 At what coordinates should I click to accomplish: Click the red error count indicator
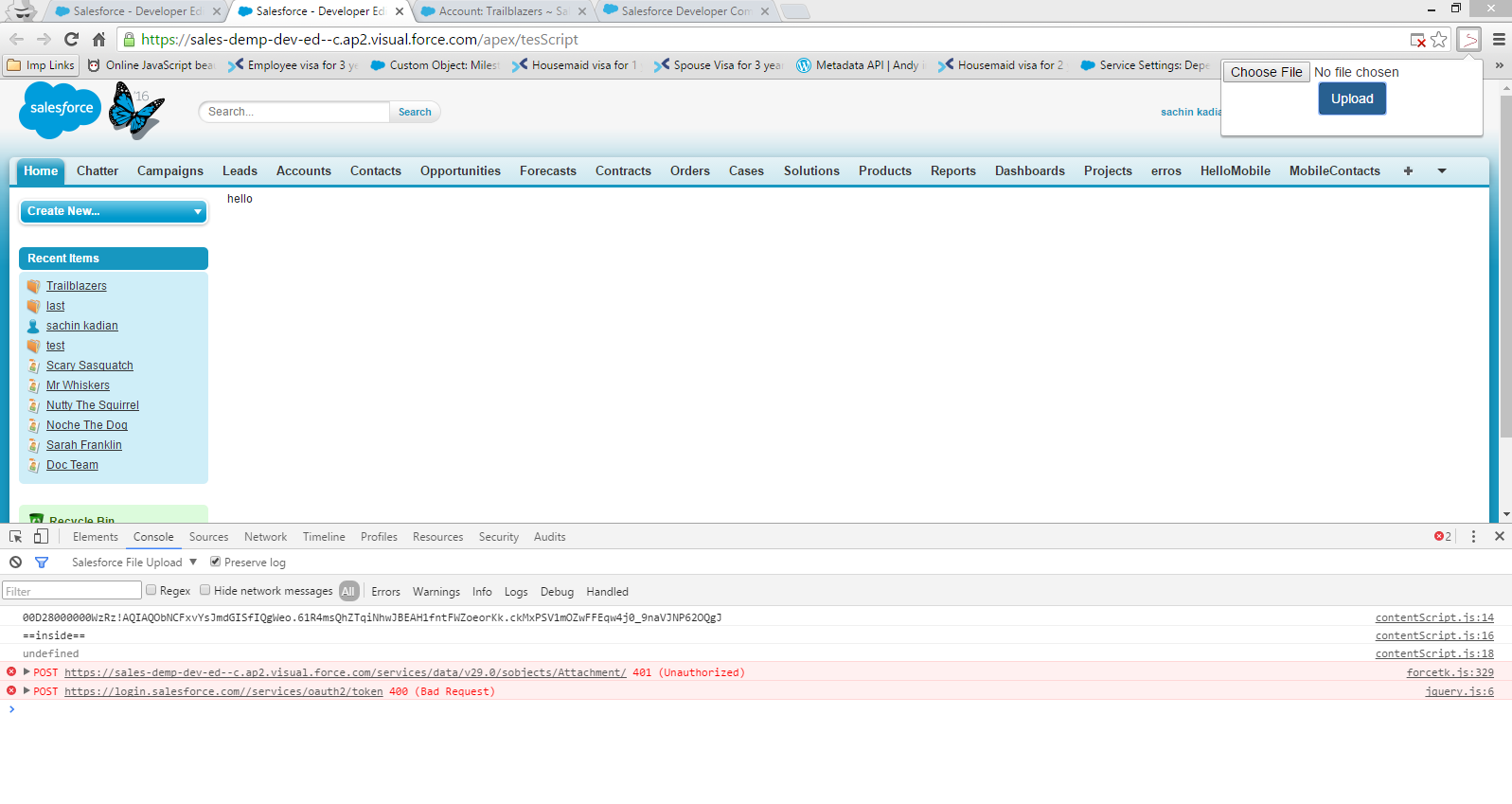[1443, 537]
